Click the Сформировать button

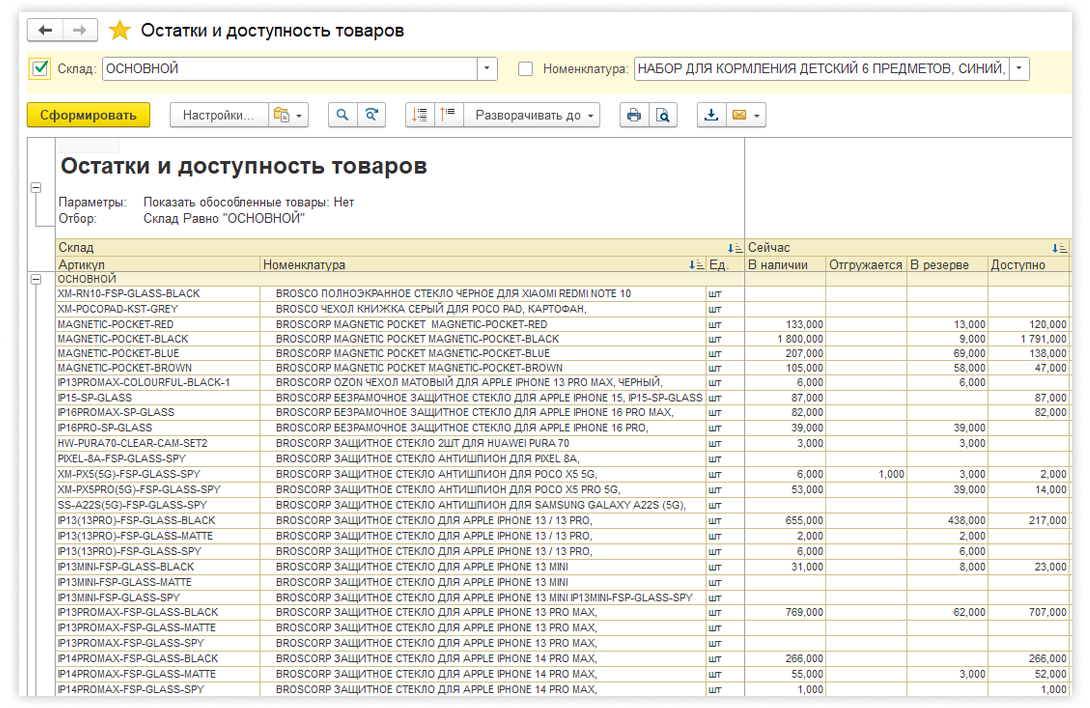pyautogui.click(x=88, y=115)
